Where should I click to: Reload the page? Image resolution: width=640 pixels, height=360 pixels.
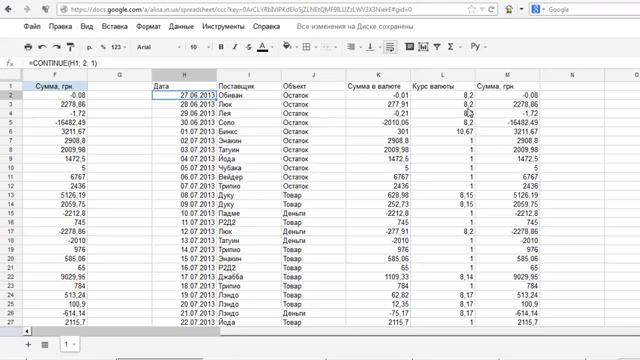pyautogui.click(x=491, y=9)
